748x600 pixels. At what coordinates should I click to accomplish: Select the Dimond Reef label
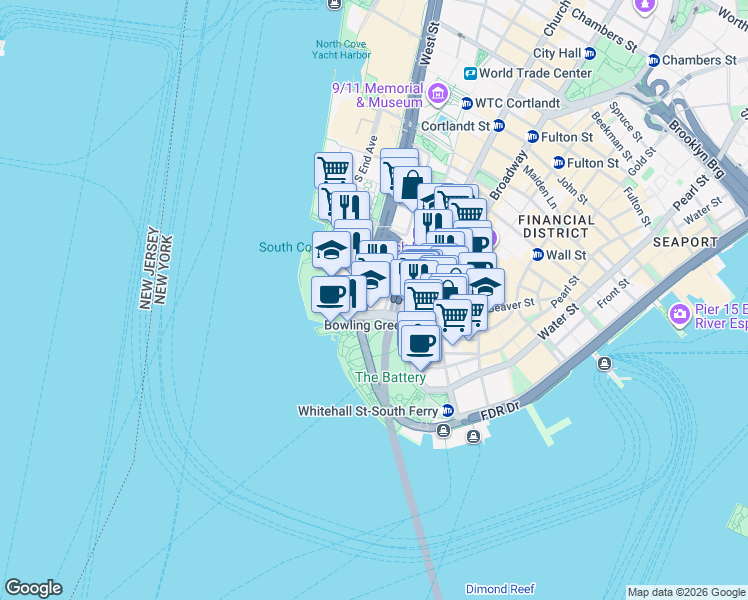pos(500,589)
